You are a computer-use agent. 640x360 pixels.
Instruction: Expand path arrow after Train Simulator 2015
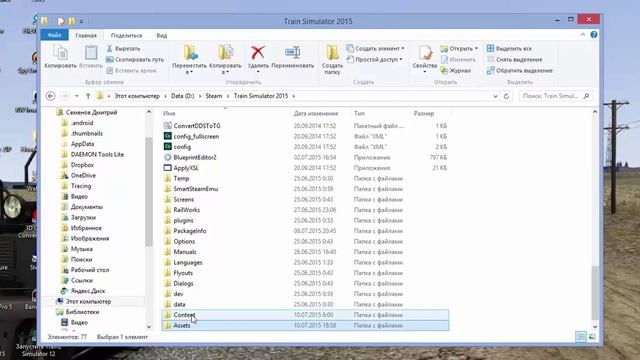[x=293, y=96]
